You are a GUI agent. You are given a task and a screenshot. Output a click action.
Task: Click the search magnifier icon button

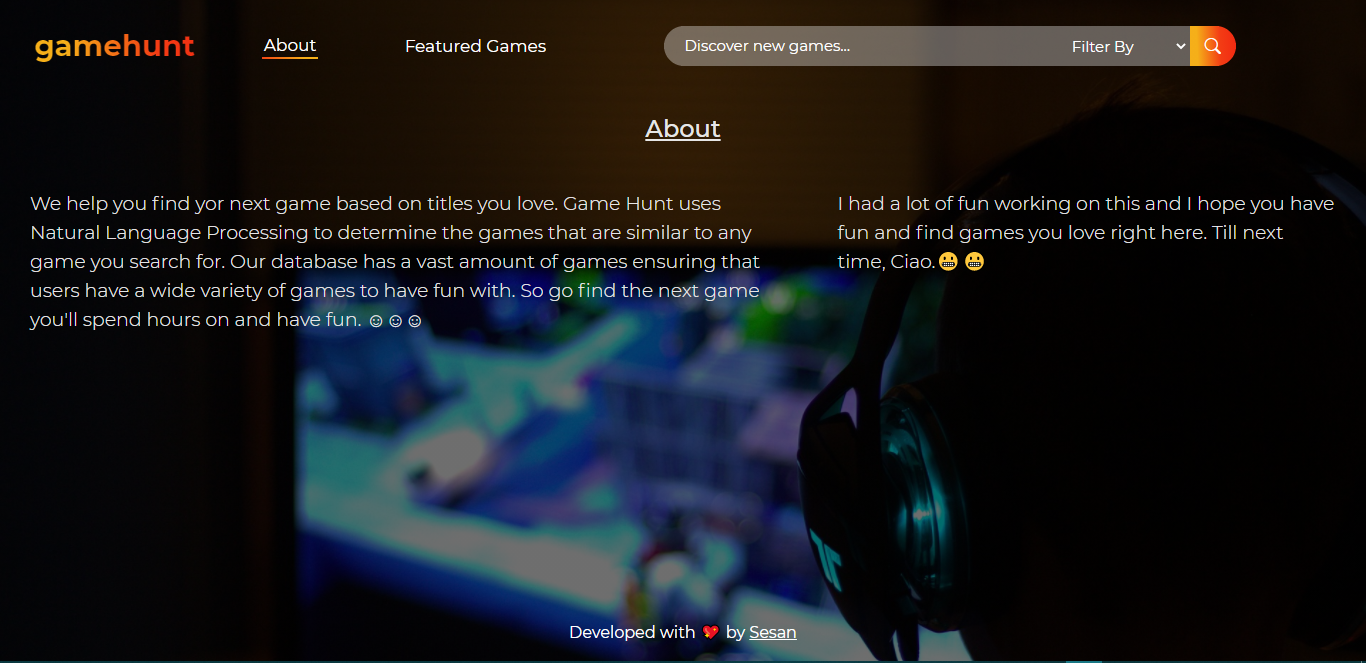click(1213, 46)
